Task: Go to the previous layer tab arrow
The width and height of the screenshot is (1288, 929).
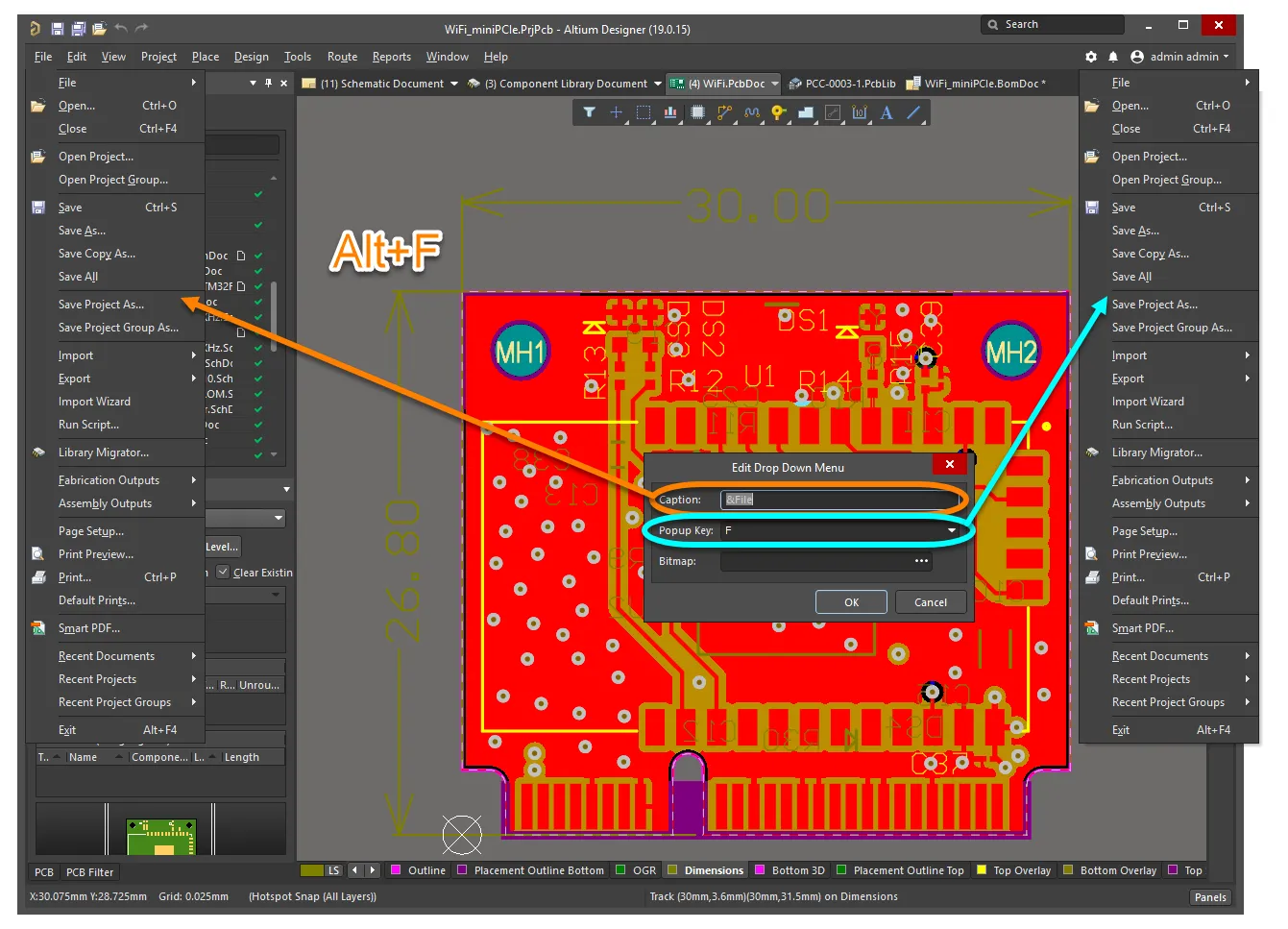Action: (354, 870)
